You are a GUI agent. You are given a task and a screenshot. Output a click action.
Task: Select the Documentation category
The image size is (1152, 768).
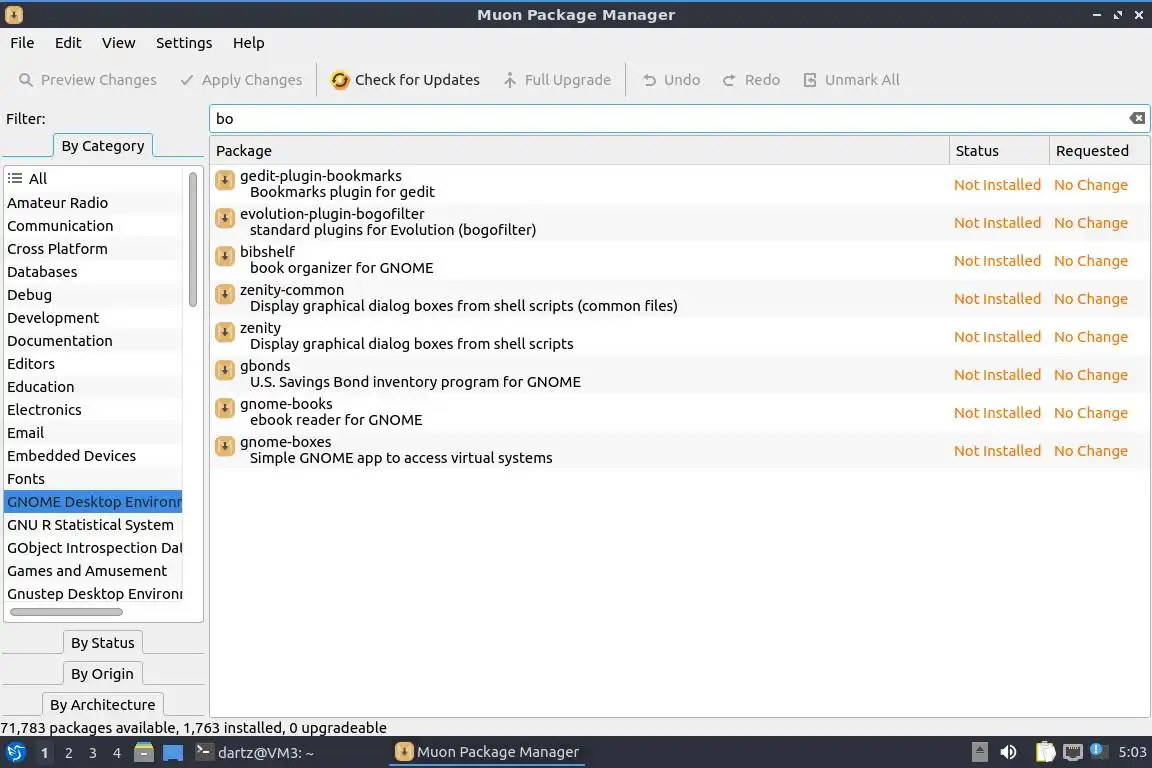click(x=93, y=341)
